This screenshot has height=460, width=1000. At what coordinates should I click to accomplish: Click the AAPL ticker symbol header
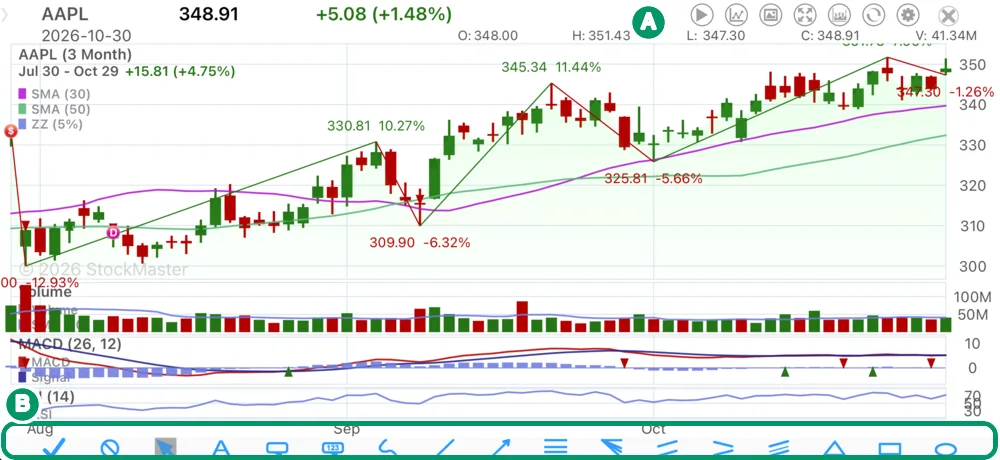click(x=66, y=14)
